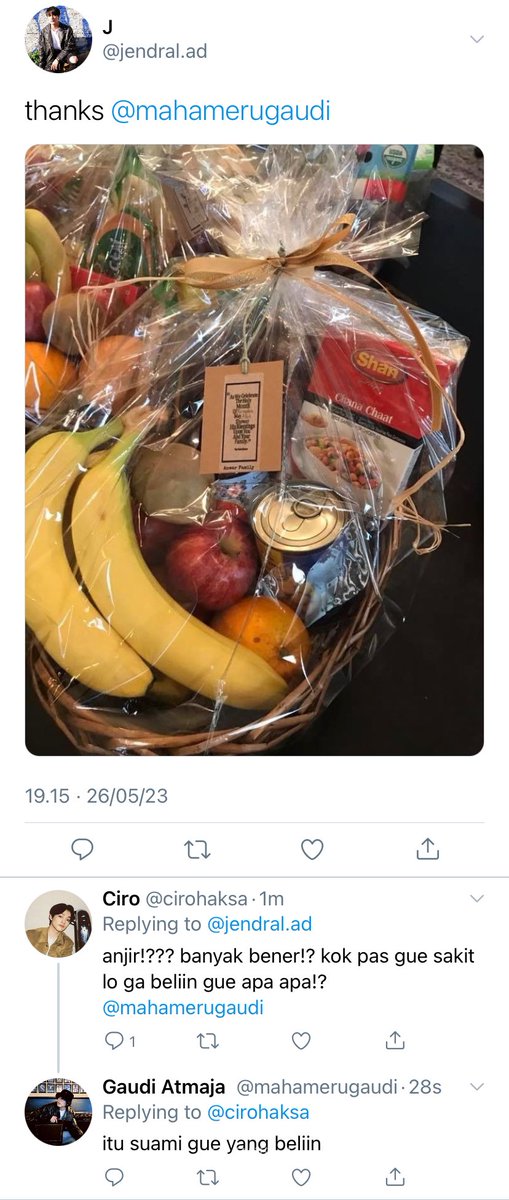509x1200 pixels.
Task: Like Gaudi Atmaja's comment
Action: 301,1175
